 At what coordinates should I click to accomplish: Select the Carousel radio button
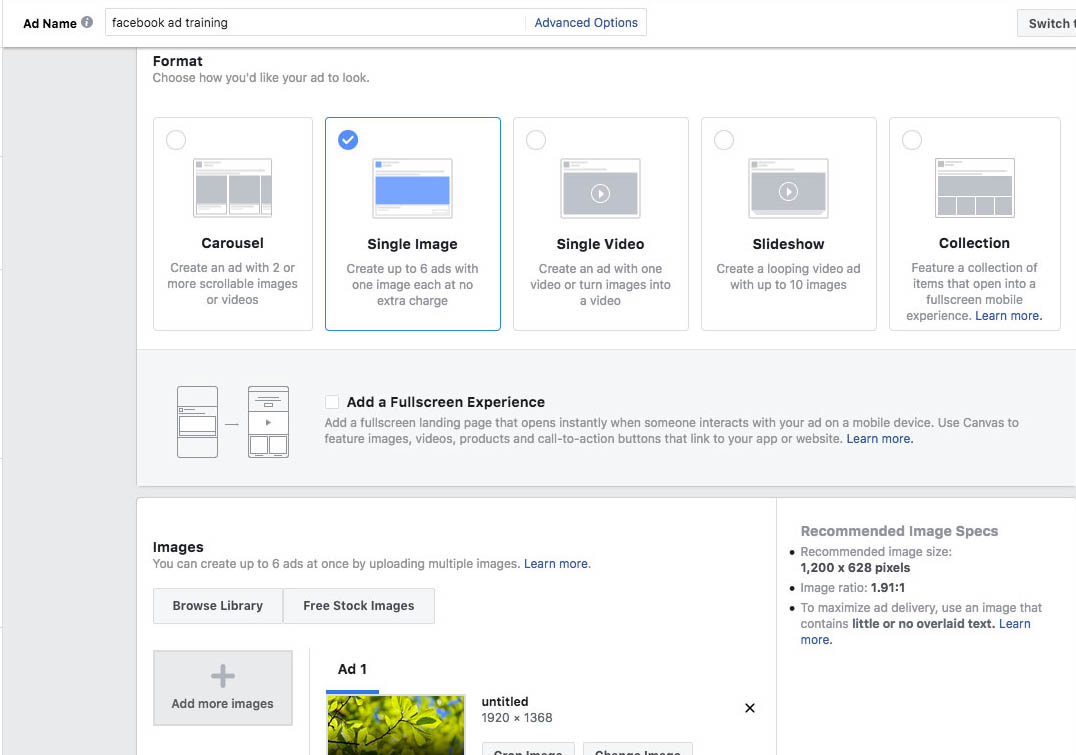click(176, 140)
